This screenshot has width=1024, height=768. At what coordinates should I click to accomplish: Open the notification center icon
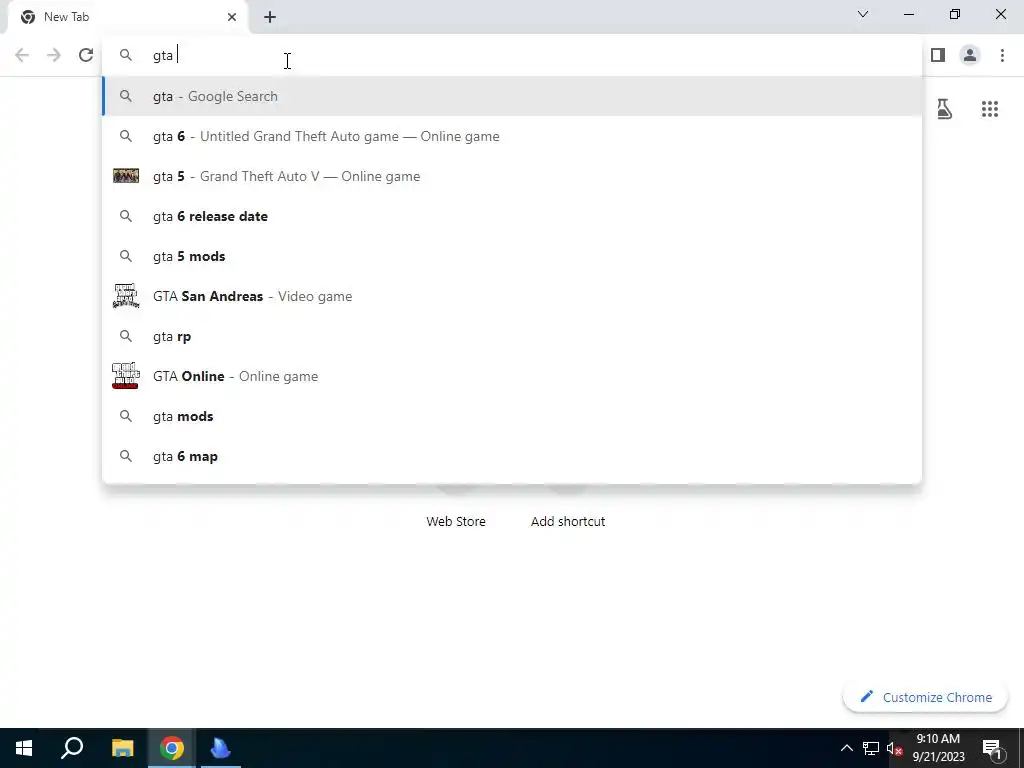coord(992,748)
